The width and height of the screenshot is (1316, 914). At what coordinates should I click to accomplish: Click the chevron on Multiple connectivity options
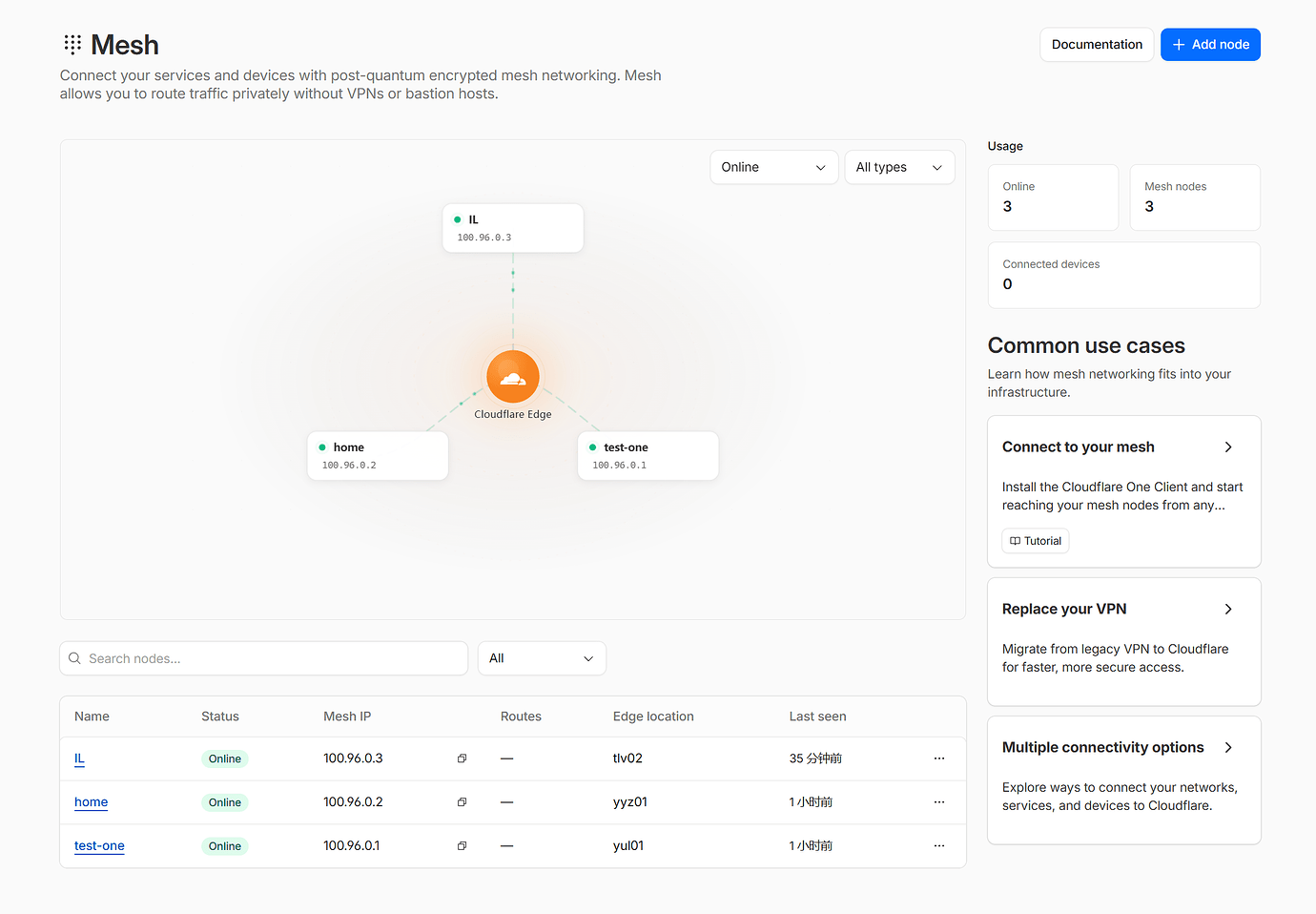[x=1228, y=748]
